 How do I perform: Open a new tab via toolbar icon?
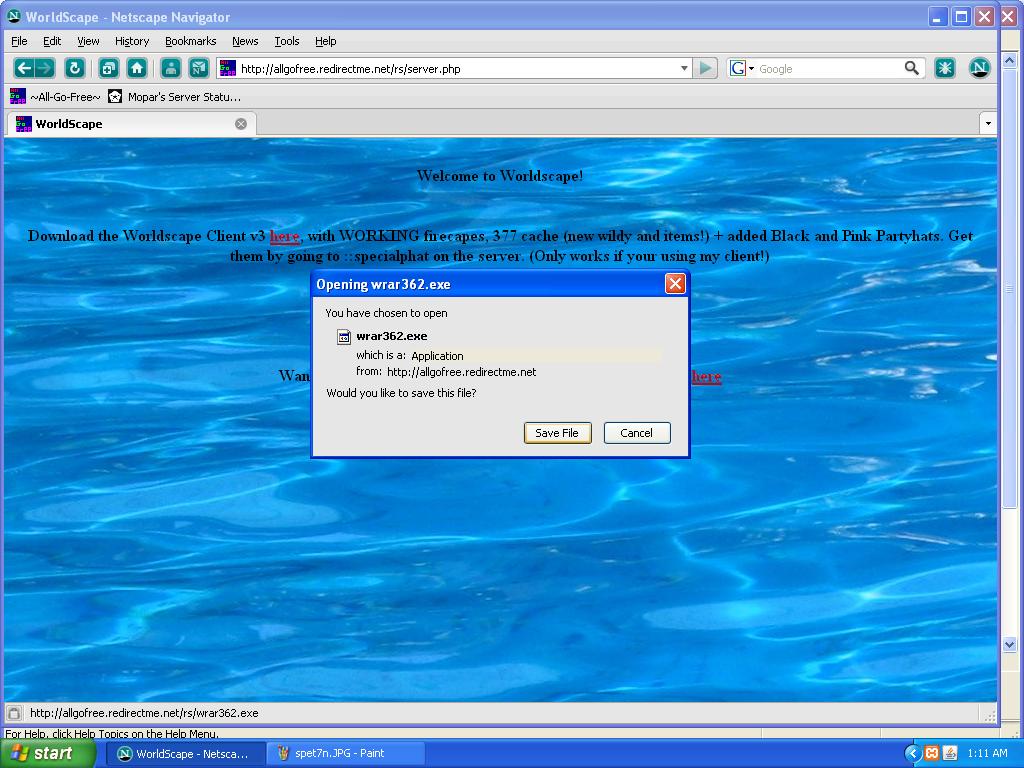(108, 68)
